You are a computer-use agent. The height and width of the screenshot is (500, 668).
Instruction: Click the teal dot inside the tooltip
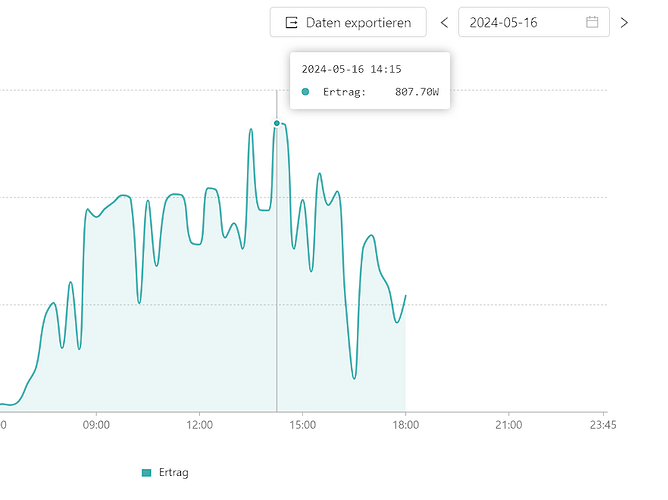coord(305,92)
